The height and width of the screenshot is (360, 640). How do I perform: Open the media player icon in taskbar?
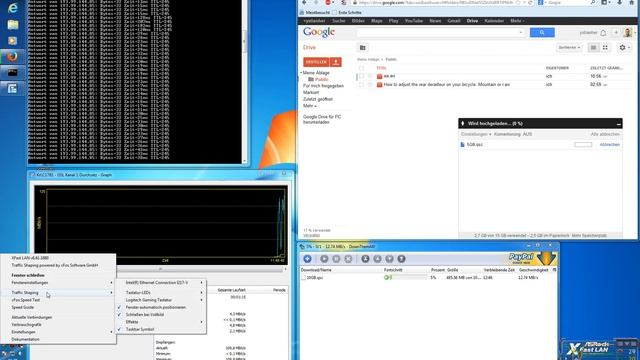pyautogui.click(x=13, y=40)
